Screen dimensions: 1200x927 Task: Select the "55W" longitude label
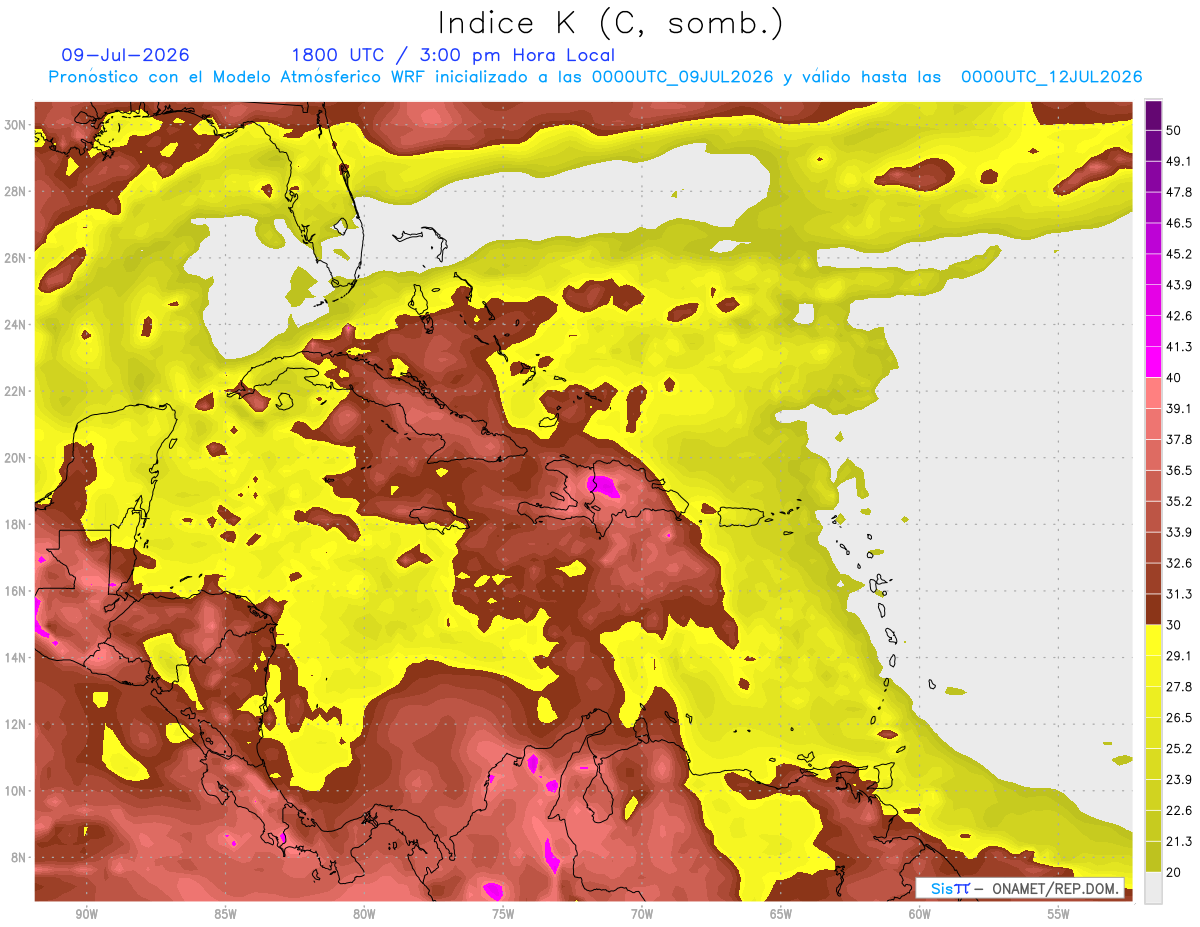tap(1059, 914)
